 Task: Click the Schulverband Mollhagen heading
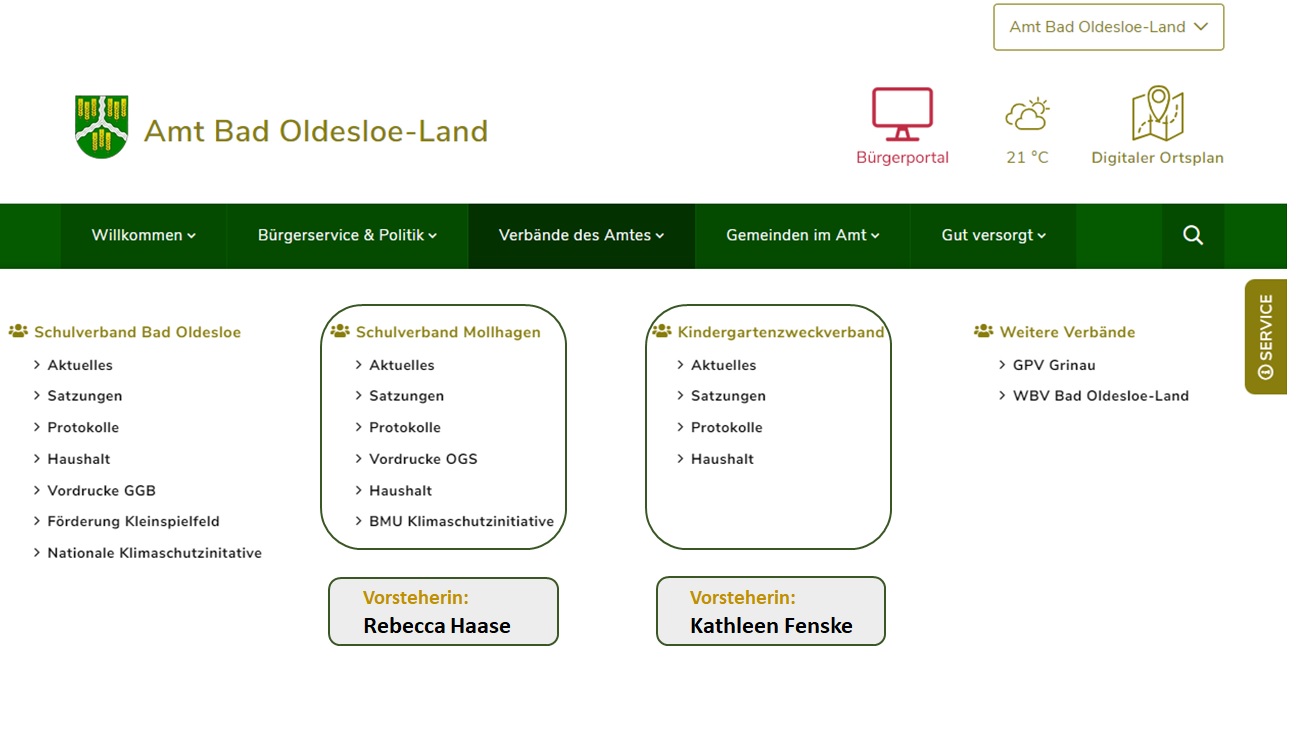click(x=448, y=332)
